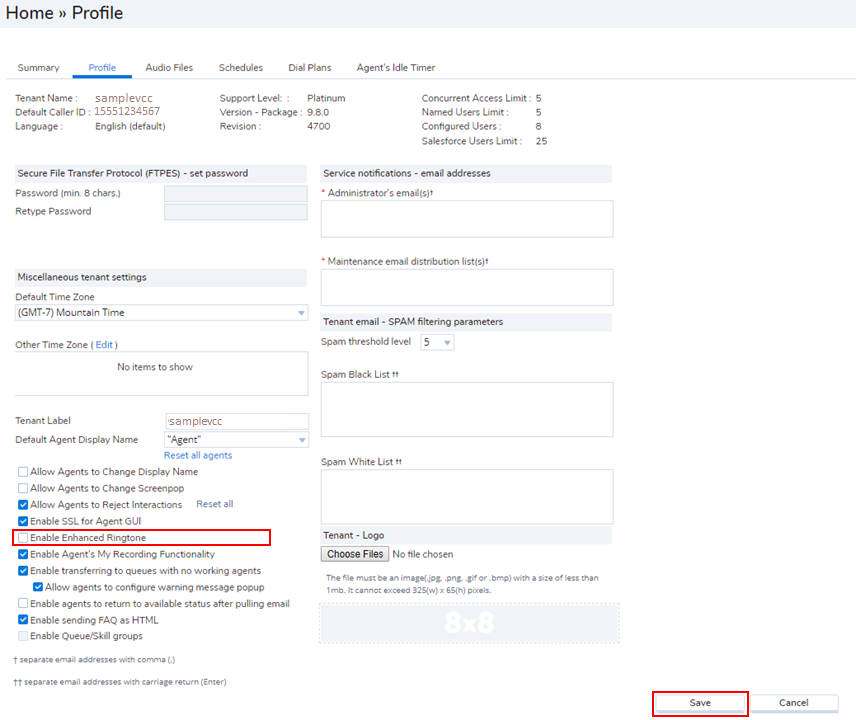Go to the Dial Plans tab
This screenshot has height=720, width=856.
[310, 68]
